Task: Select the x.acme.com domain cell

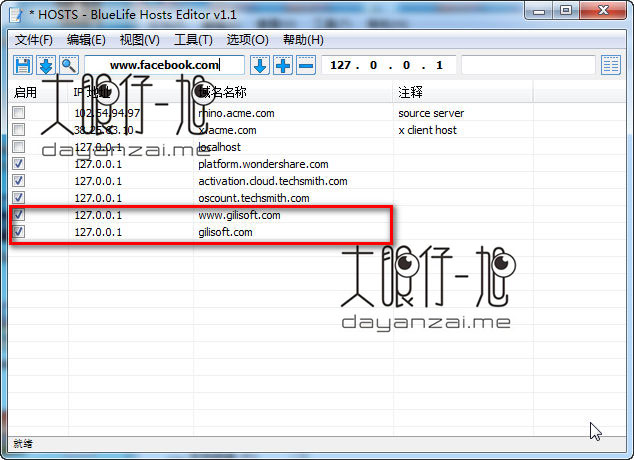Action: 227,130
